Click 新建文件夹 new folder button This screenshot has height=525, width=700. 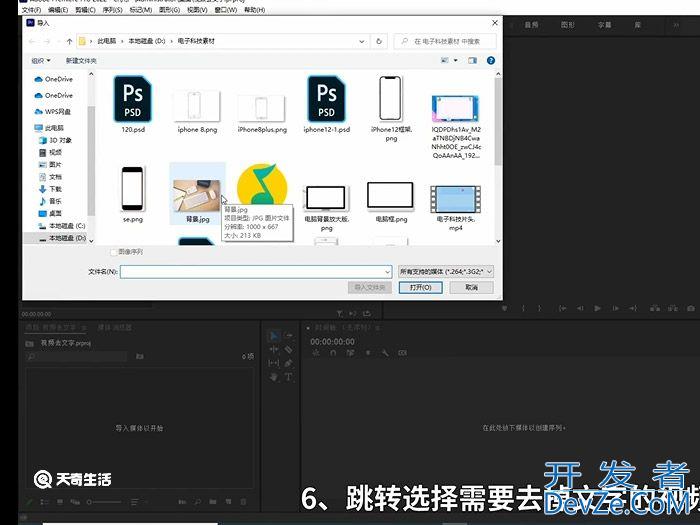[x=81, y=60]
